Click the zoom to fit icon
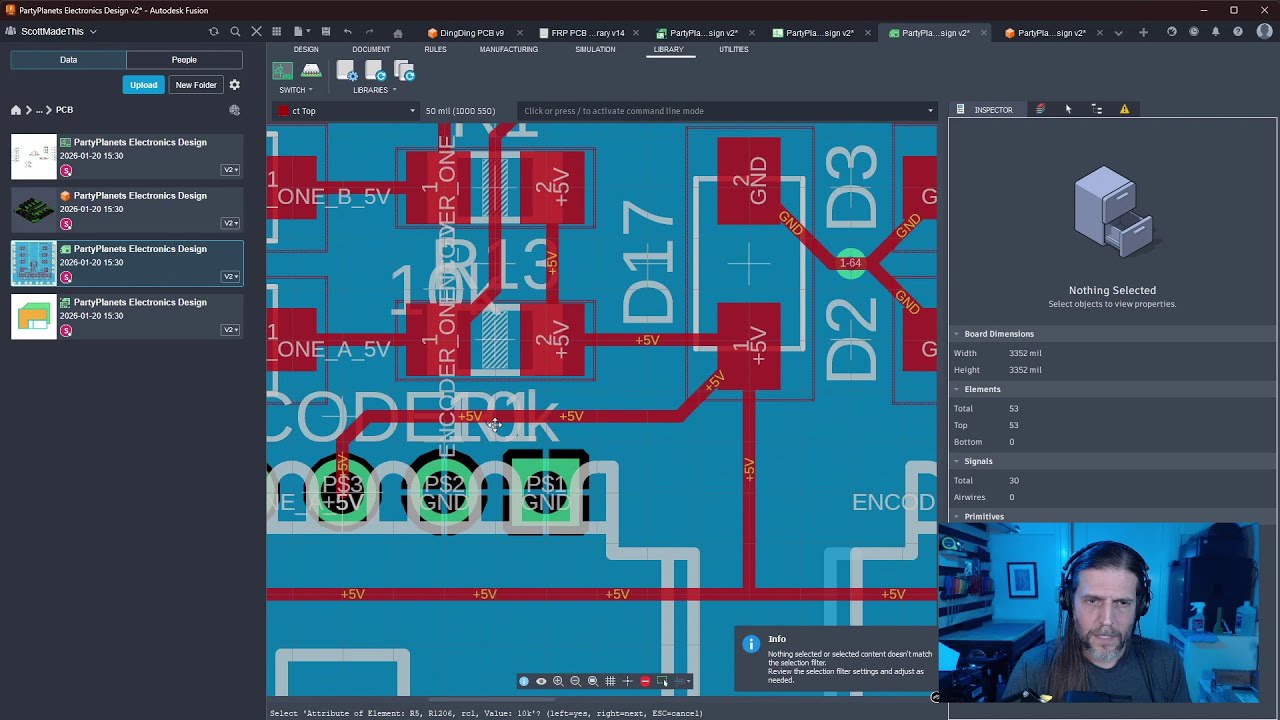 [592, 681]
